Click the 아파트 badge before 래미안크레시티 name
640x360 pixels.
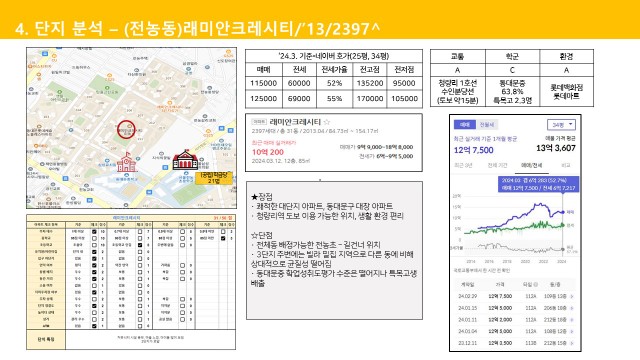pos(259,122)
